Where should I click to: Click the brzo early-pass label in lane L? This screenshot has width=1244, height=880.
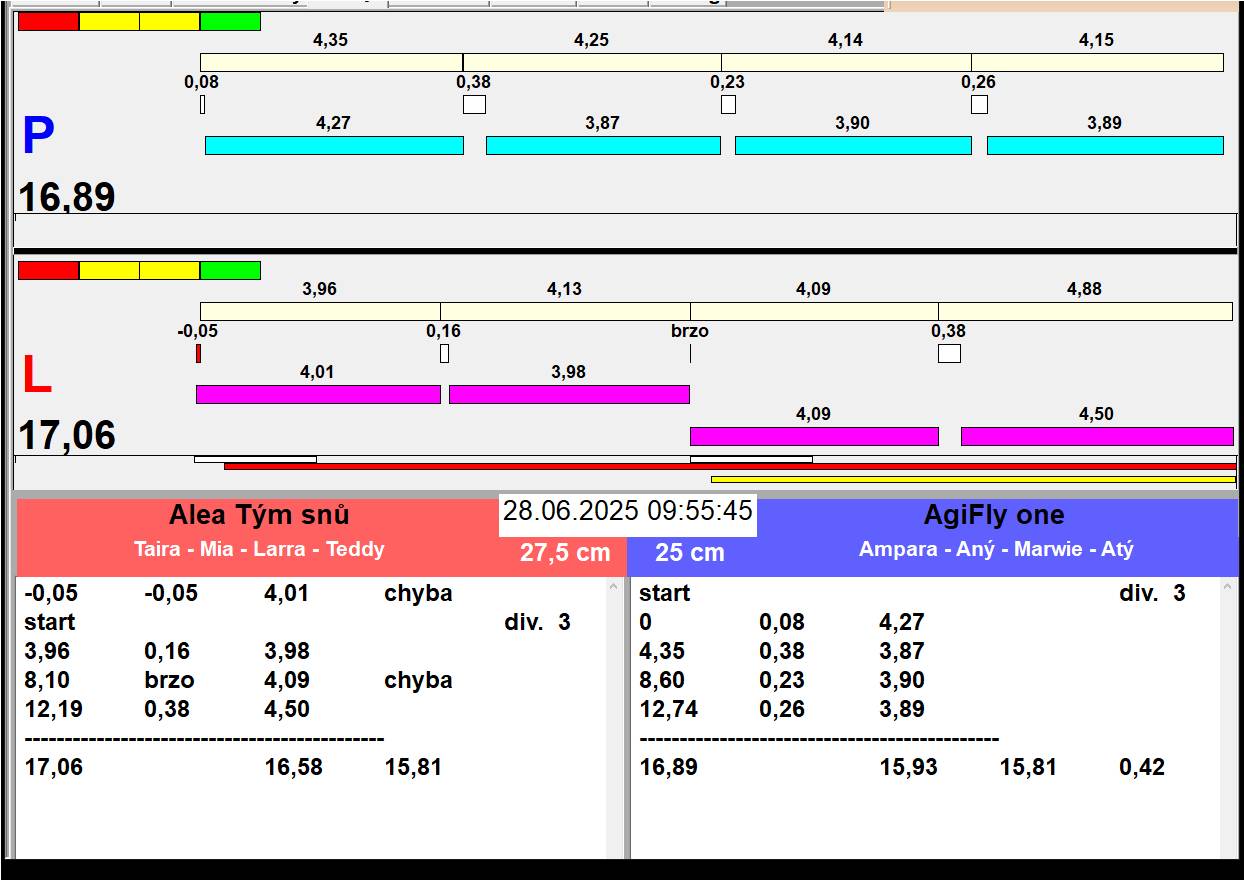coord(690,331)
